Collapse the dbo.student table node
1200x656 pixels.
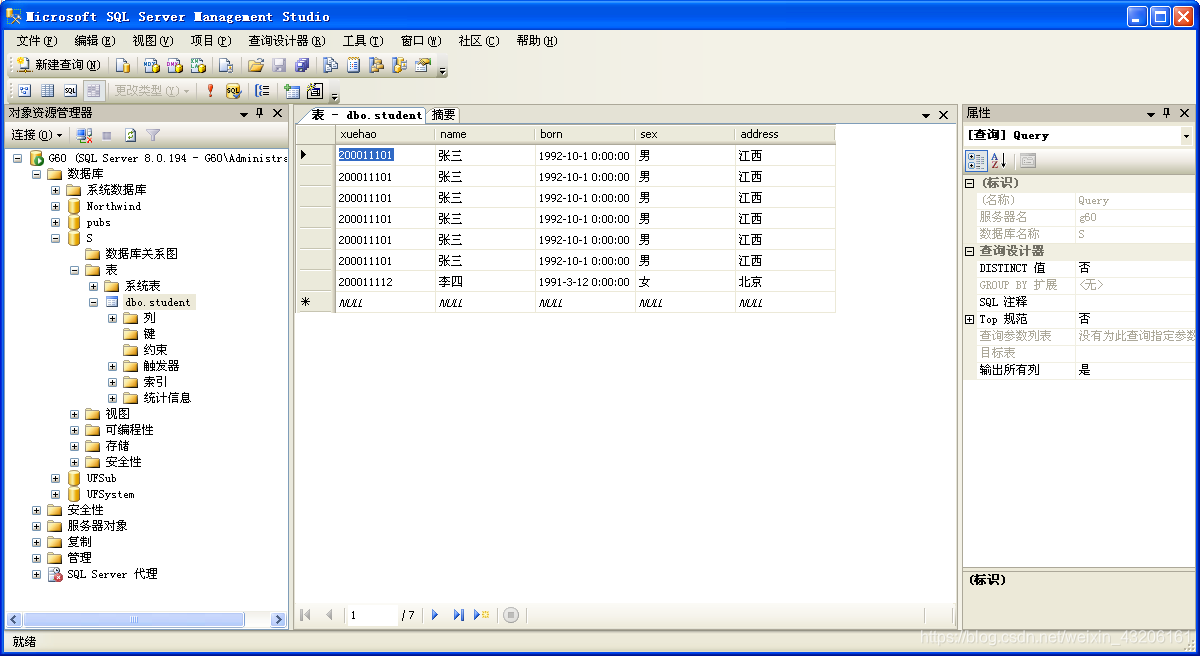click(x=94, y=302)
